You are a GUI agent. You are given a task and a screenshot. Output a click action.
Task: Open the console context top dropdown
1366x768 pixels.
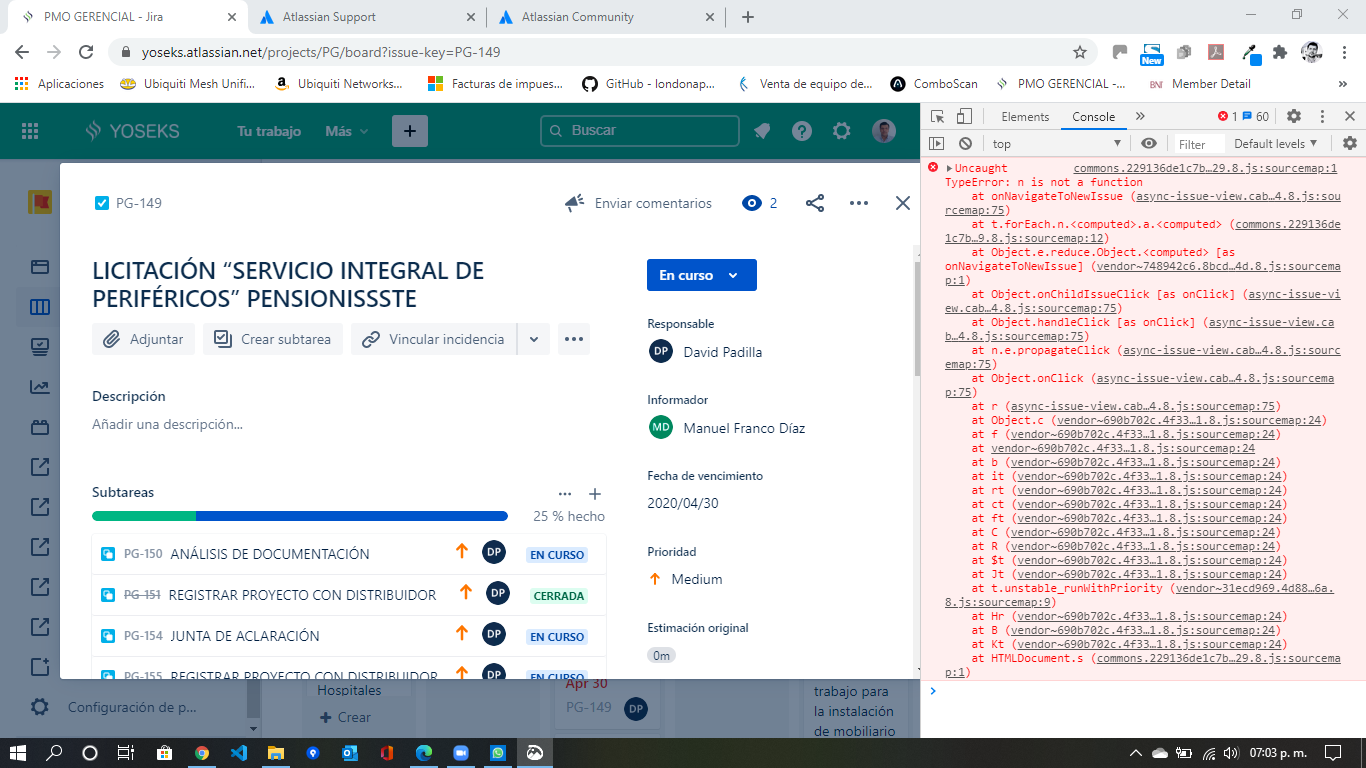[1056, 144]
